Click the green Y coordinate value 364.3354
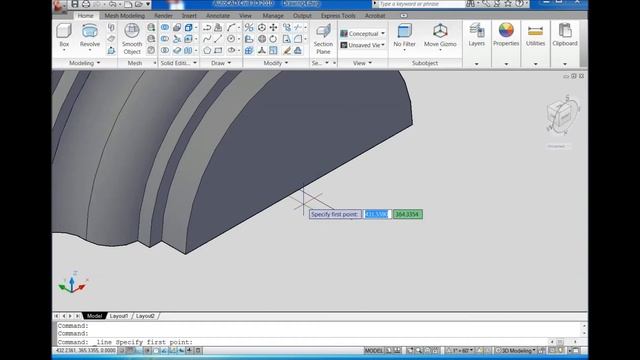The image size is (640, 360). click(x=408, y=214)
